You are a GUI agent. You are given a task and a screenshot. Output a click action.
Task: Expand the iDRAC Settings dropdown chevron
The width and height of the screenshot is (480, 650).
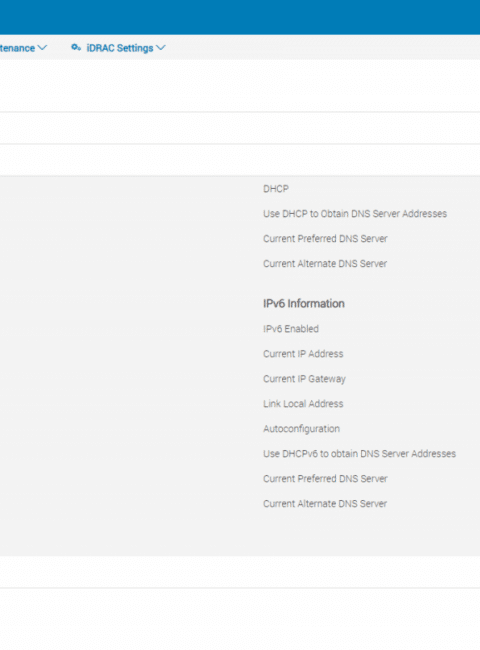(161, 48)
